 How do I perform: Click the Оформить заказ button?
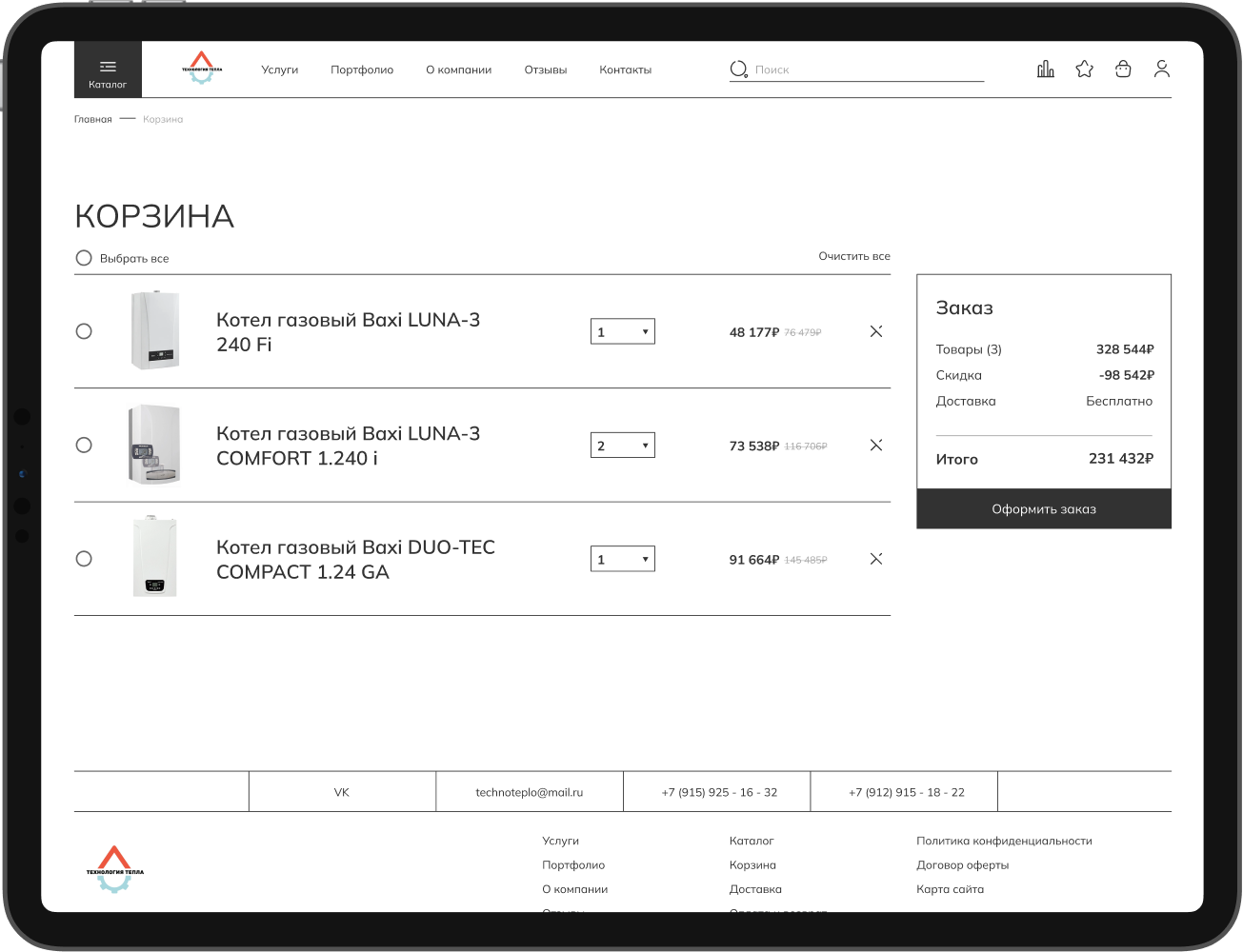(x=1044, y=509)
